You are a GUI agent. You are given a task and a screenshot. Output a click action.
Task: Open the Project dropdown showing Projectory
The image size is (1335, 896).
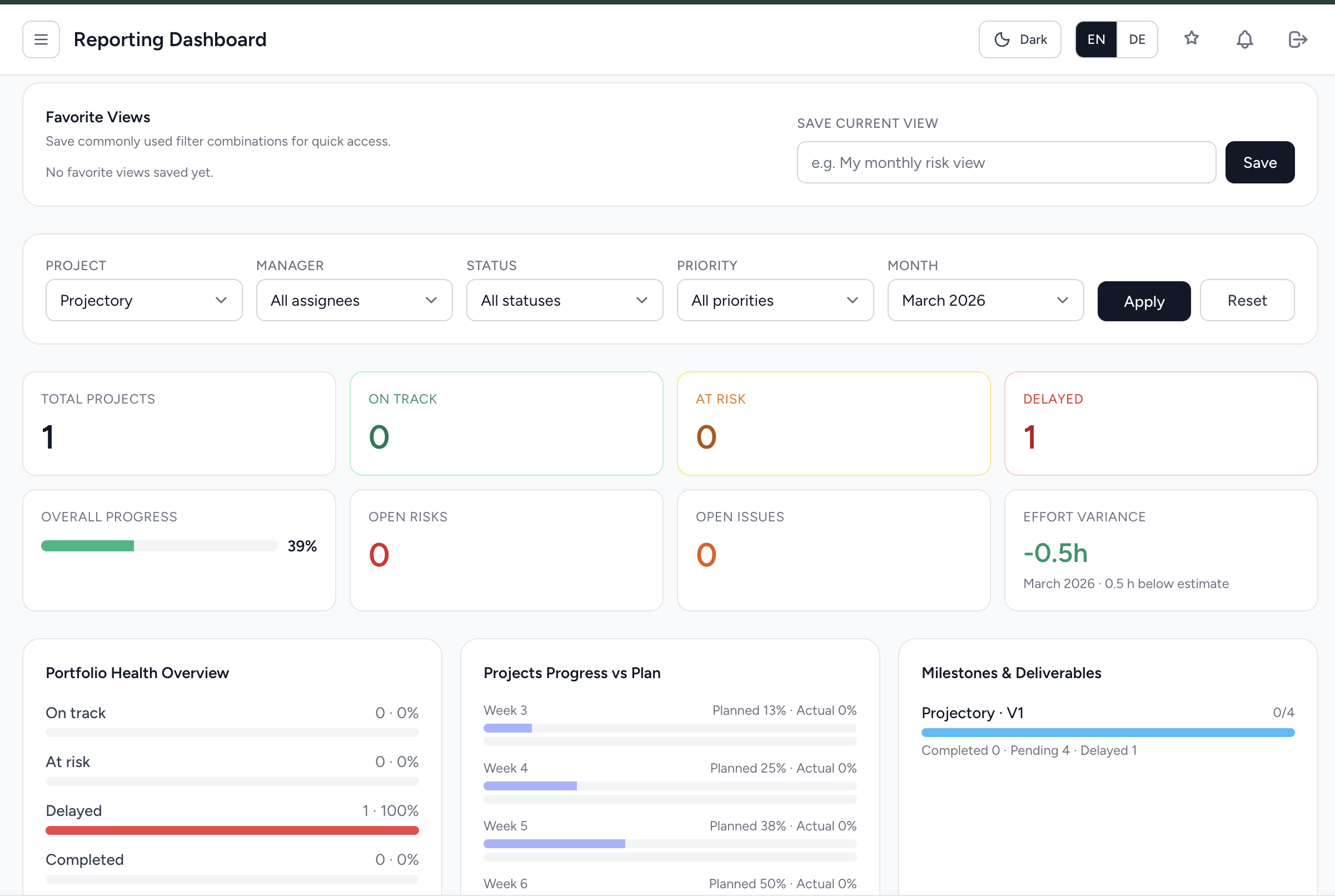pos(144,300)
